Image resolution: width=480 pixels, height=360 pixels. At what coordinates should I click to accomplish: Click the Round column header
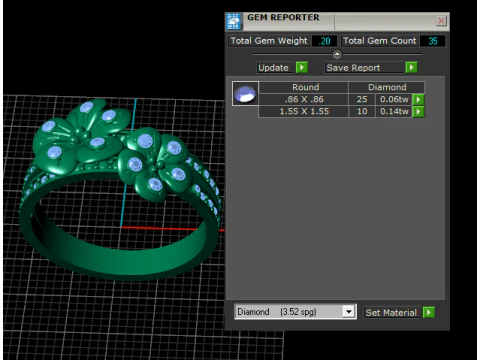(304, 87)
